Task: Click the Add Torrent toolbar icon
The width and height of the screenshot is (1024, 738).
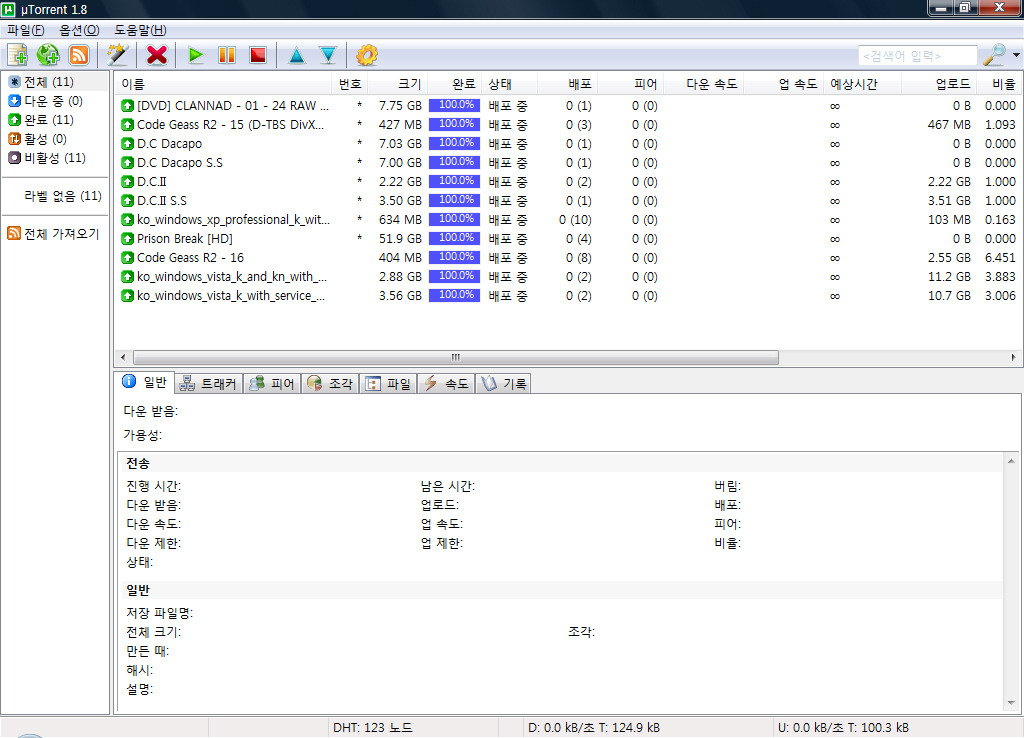Action: click(x=17, y=56)
